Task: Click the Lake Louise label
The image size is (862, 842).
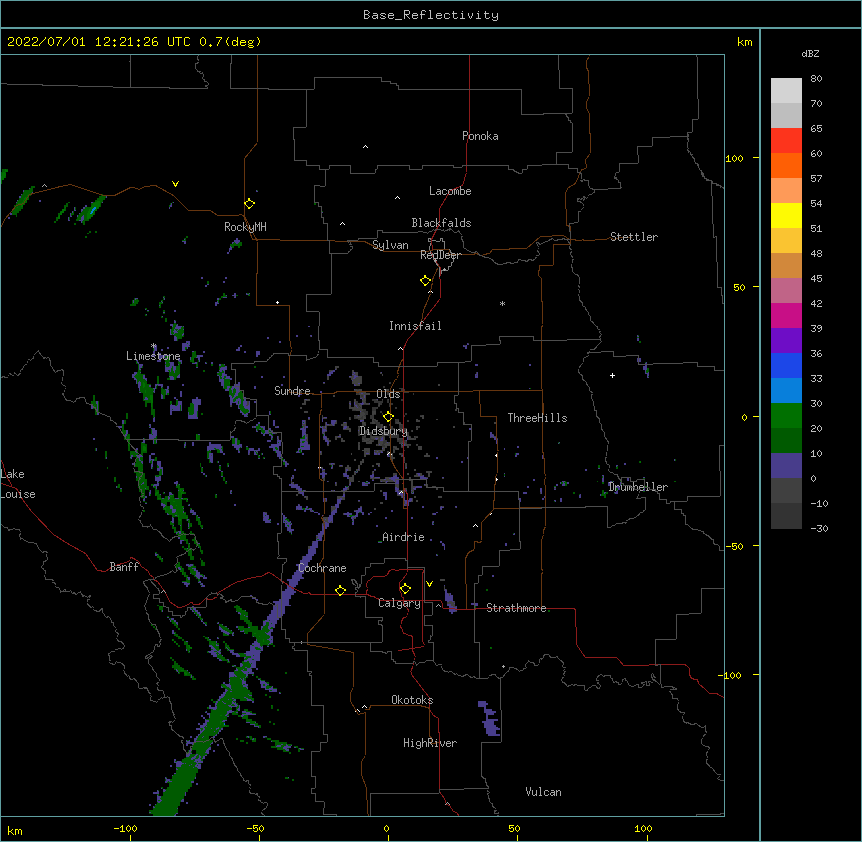Action: point(16,484)
